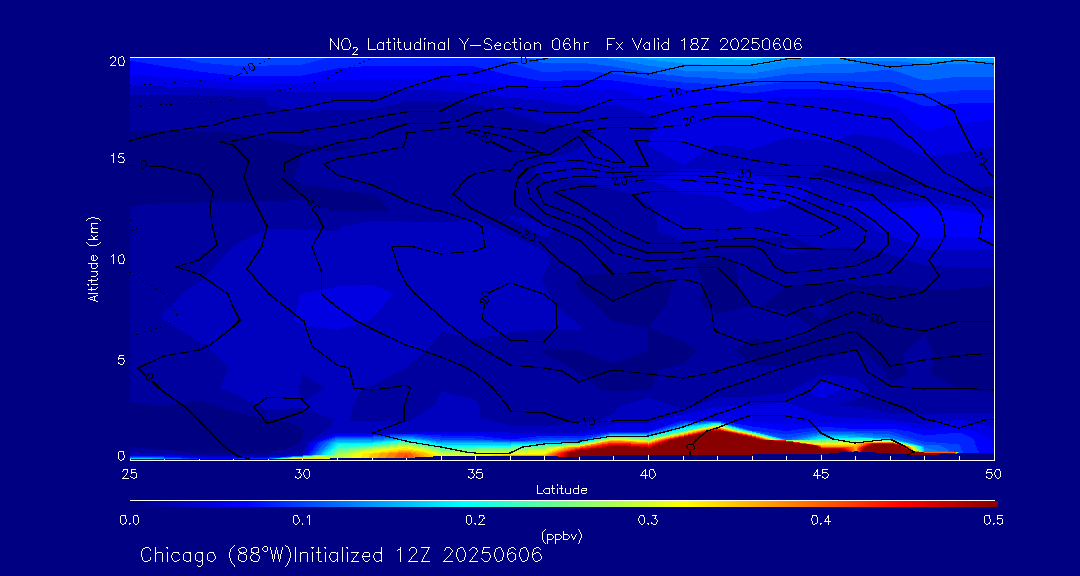The image size is (1080, 576).
Task: Click latitude tick label 50
Action: (x=994, y=474)
